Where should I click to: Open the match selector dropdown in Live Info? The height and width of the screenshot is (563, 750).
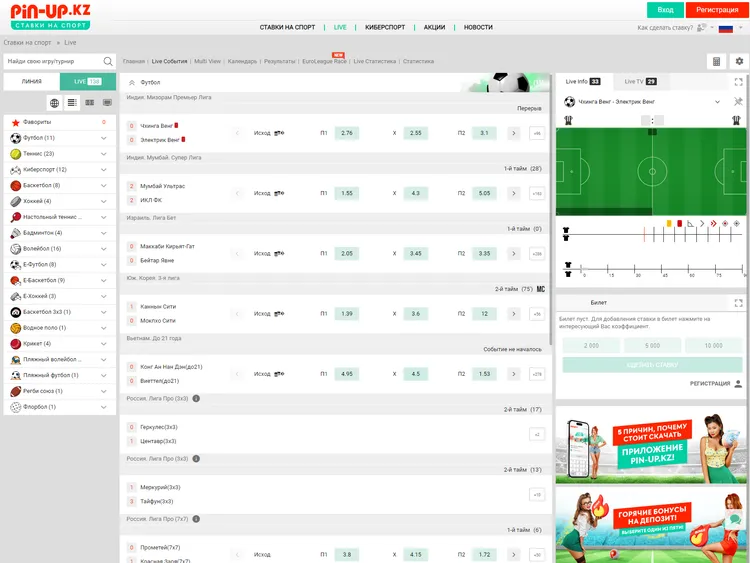717,101
